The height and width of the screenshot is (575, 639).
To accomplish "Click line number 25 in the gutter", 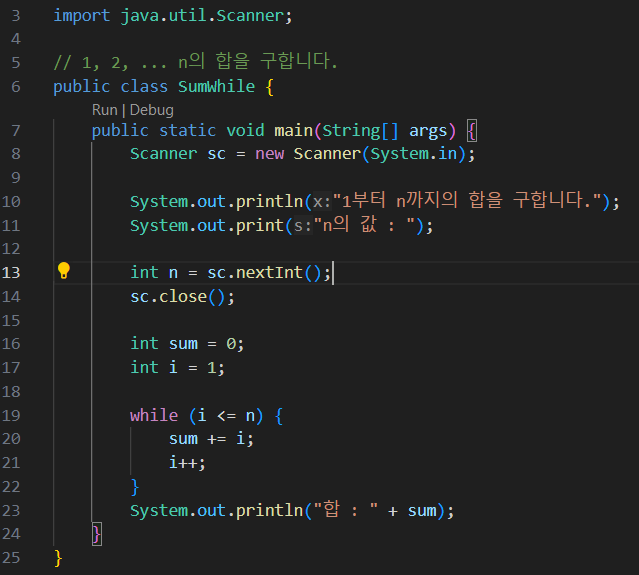I will pos(11,557).
